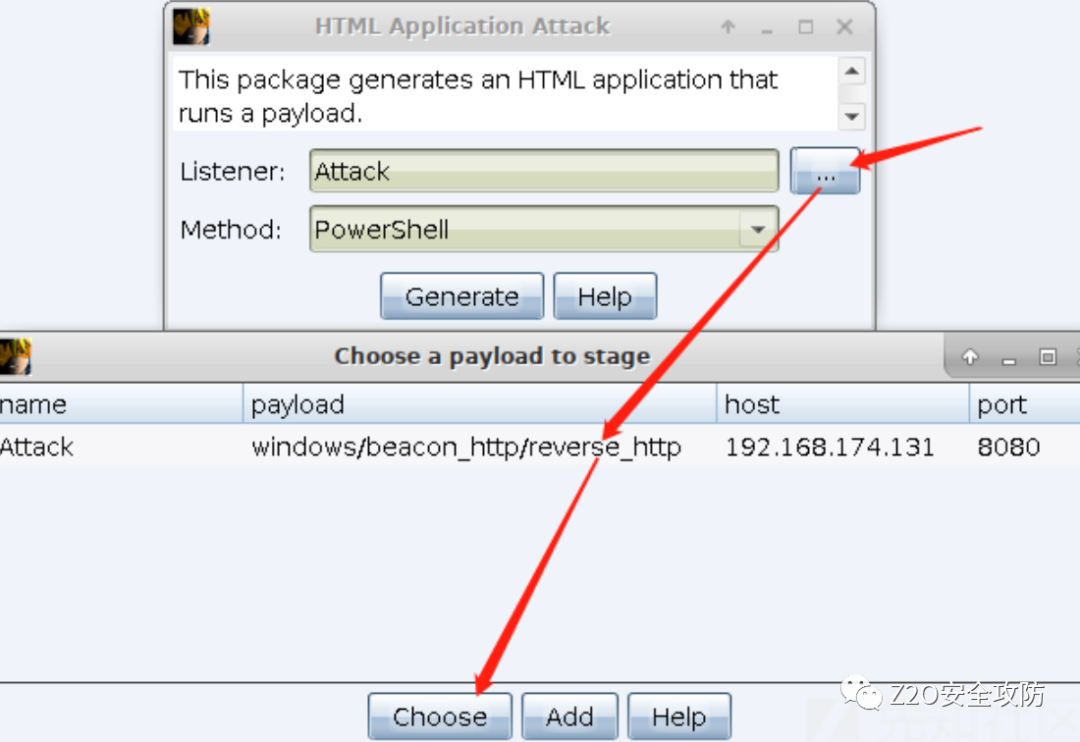Maximize the HTML Application Attack window

coord(805,27)
